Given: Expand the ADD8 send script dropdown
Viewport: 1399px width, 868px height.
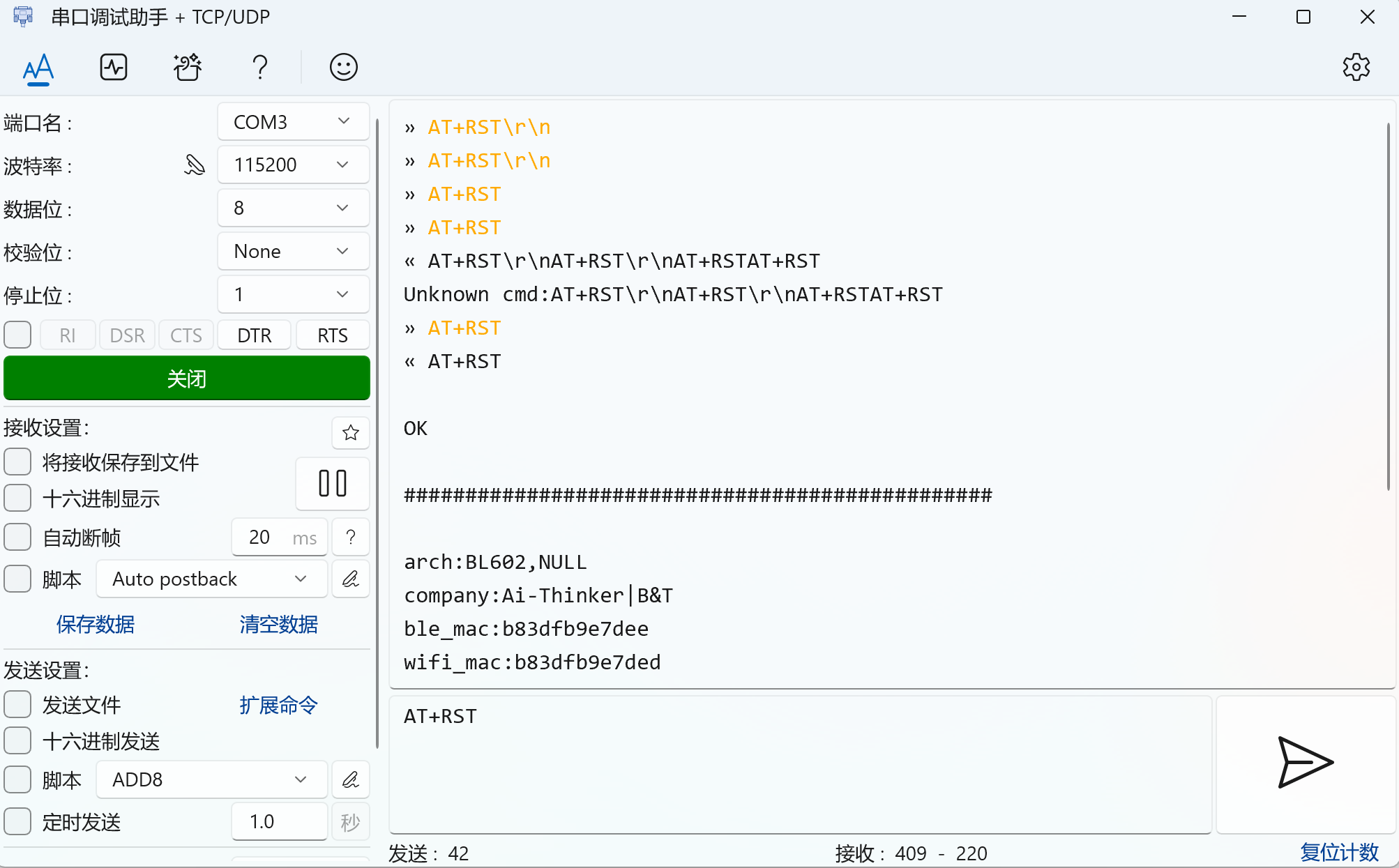Looking at the screenshot, I should [211, 779].
